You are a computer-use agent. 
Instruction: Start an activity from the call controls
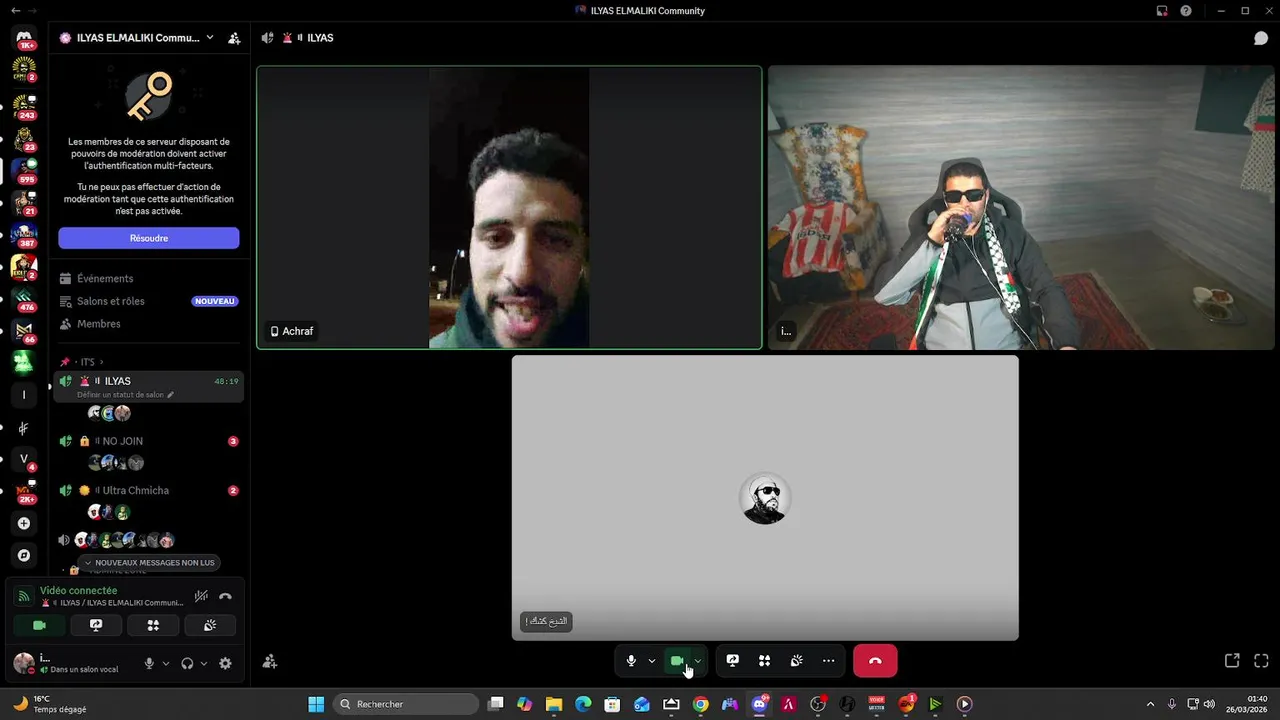[x=764, y=661]
